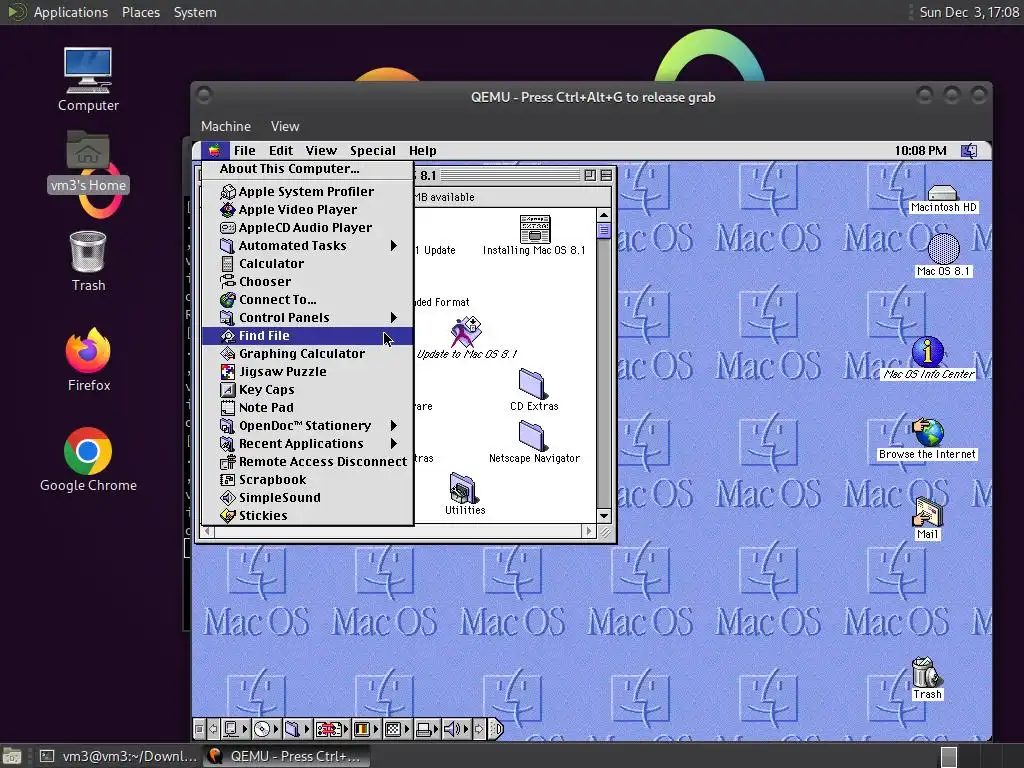Open the Finder application menu icon
This screenshot has height=768, width=1024.
(x=969, y=151)
